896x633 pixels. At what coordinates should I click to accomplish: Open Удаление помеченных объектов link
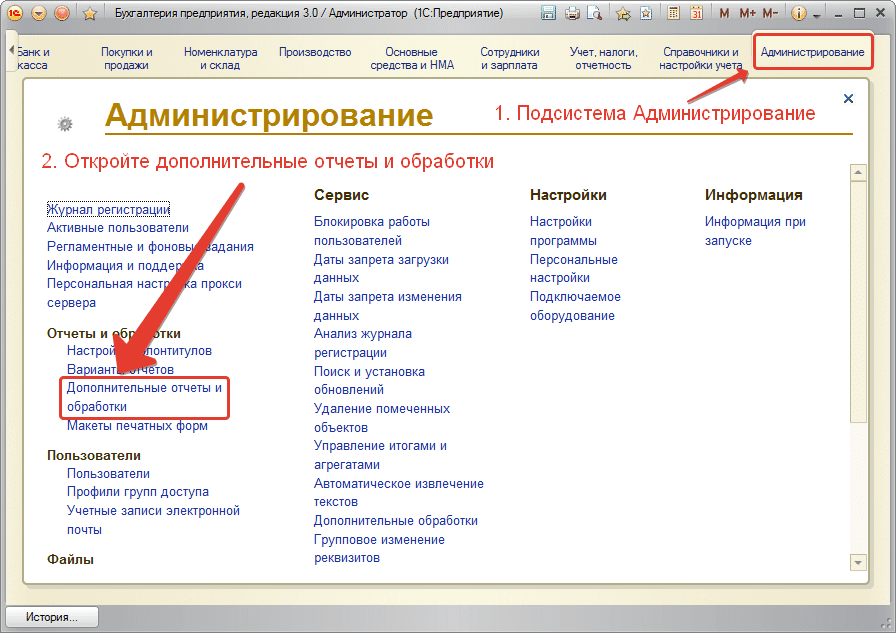[382, 418]
